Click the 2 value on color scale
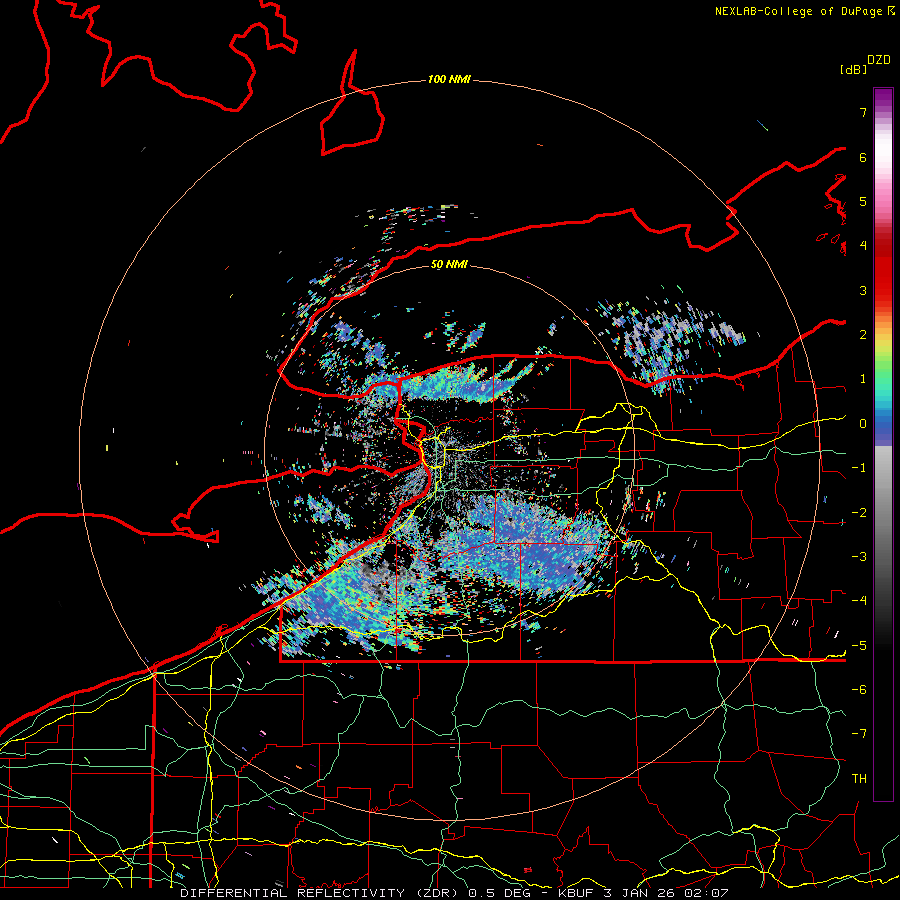The height and width of the screenshot is (900, 900). tap(863, 335)
